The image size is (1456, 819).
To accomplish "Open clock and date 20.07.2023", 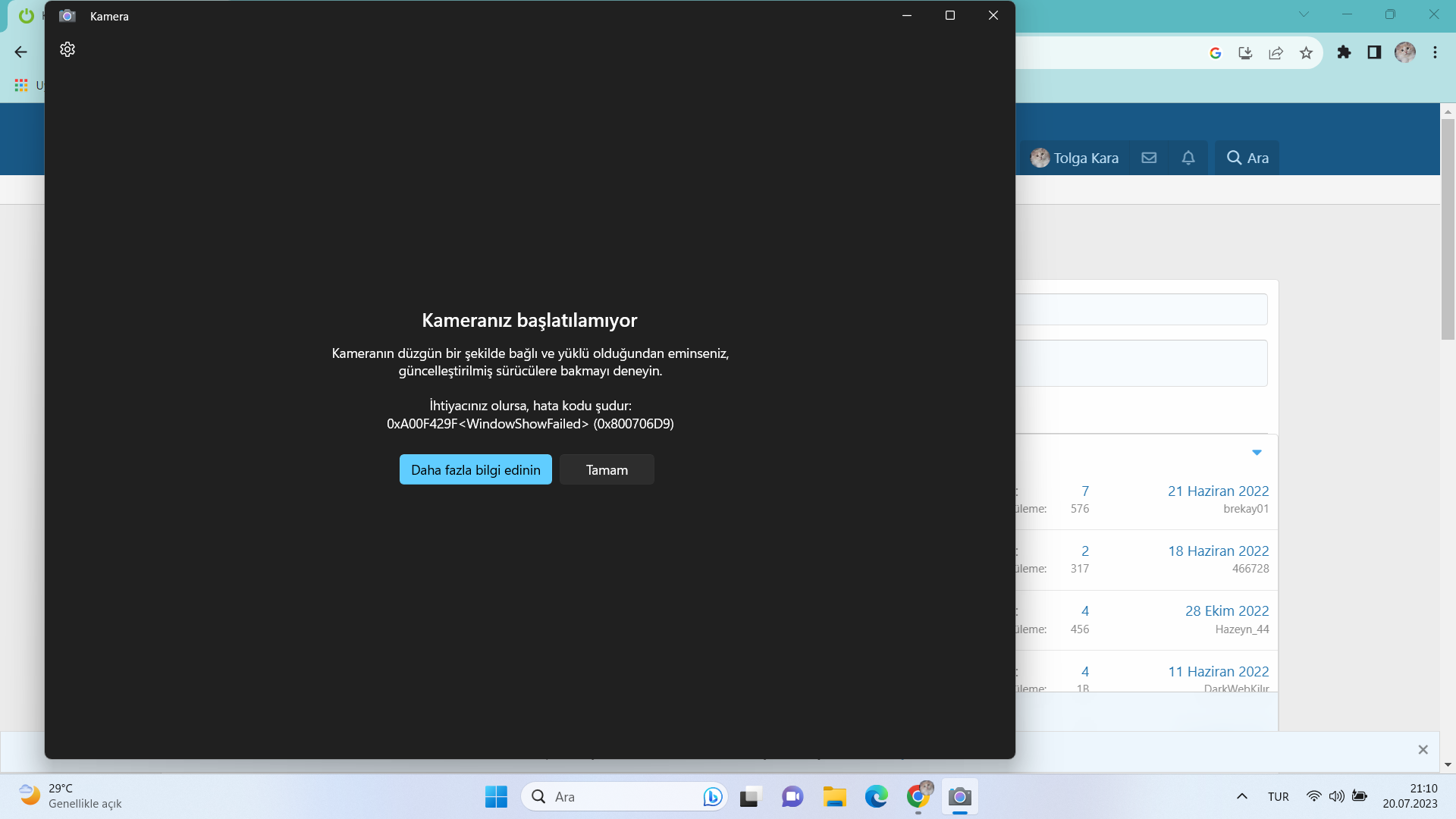I will point(1410,796).
